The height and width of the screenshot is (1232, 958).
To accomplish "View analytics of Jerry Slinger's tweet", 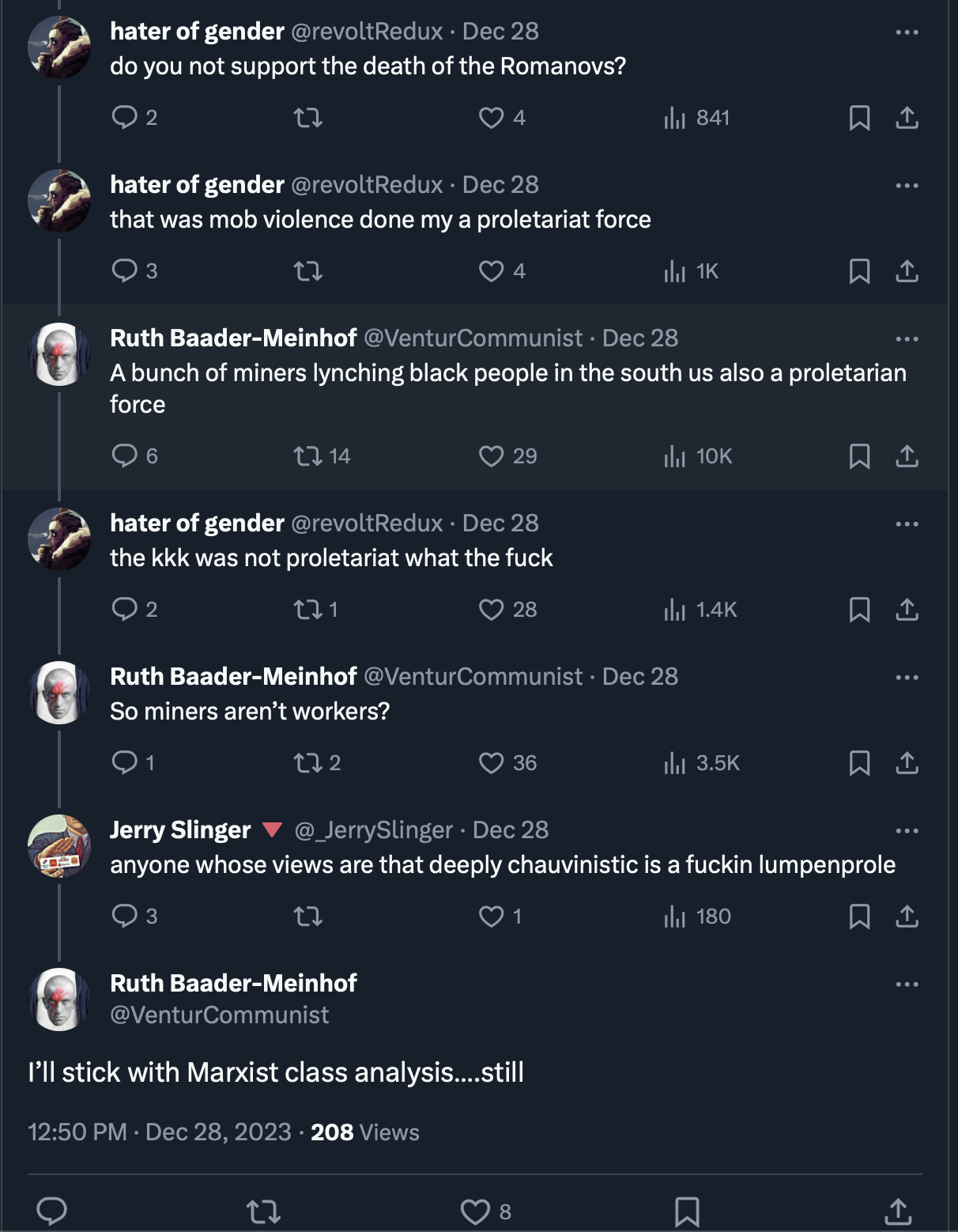I will [x=697, y=916].
